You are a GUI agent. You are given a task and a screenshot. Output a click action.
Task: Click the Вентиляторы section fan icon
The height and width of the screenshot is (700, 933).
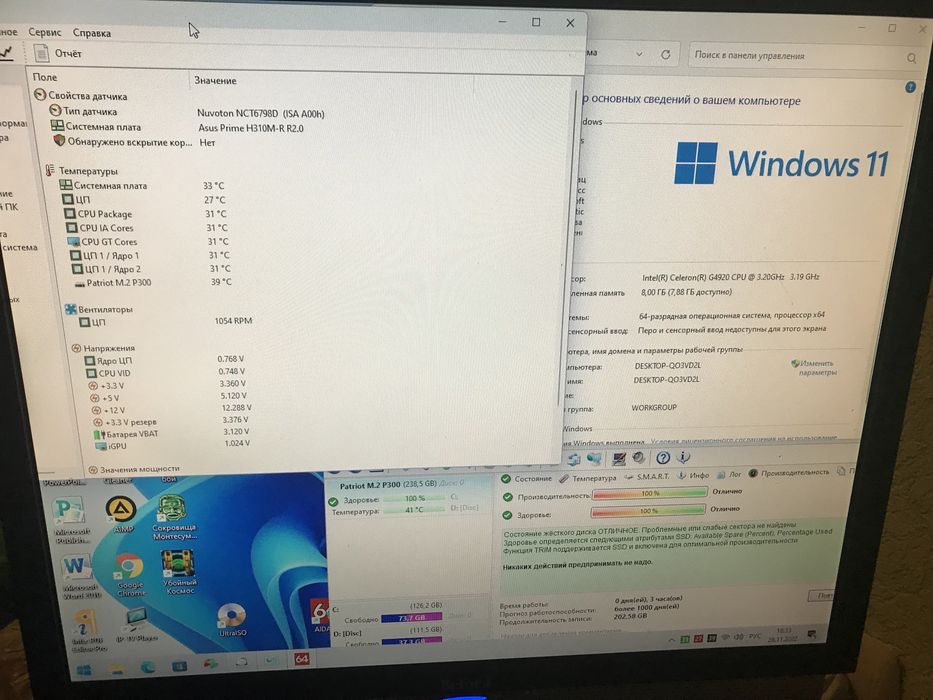point(70,309)
